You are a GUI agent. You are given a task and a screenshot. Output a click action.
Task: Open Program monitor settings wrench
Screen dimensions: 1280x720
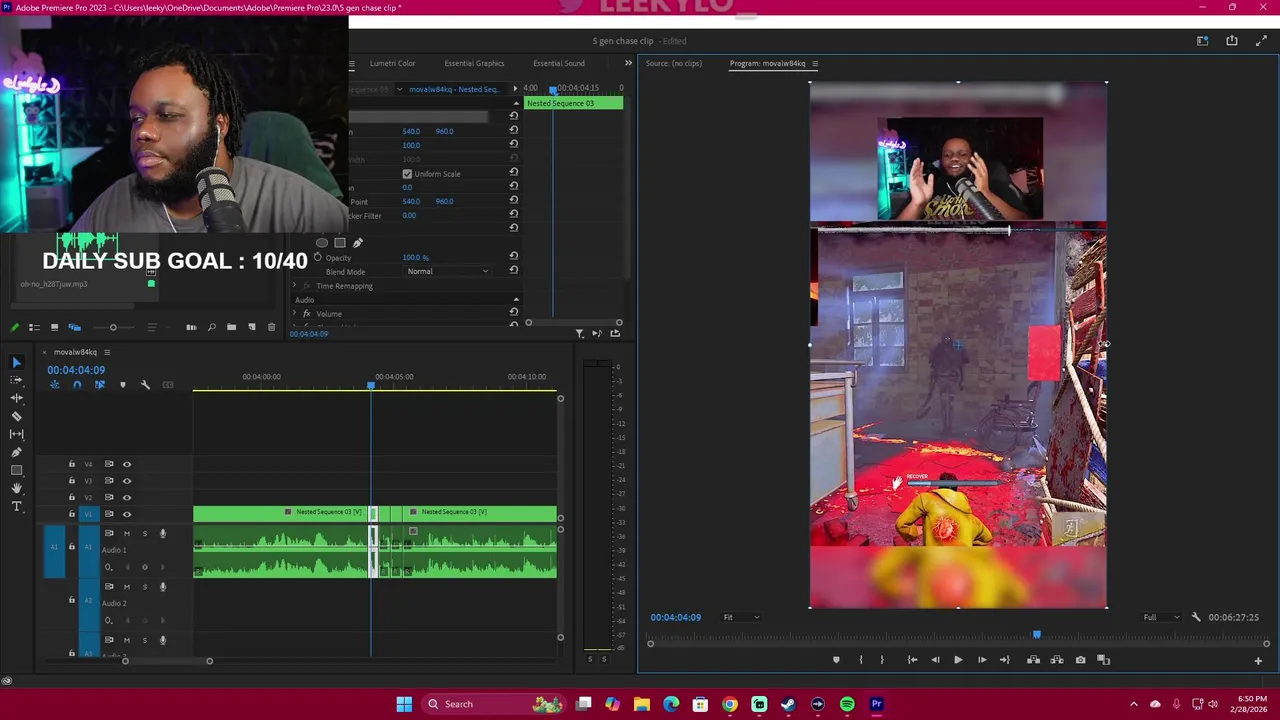point(1196,617)
